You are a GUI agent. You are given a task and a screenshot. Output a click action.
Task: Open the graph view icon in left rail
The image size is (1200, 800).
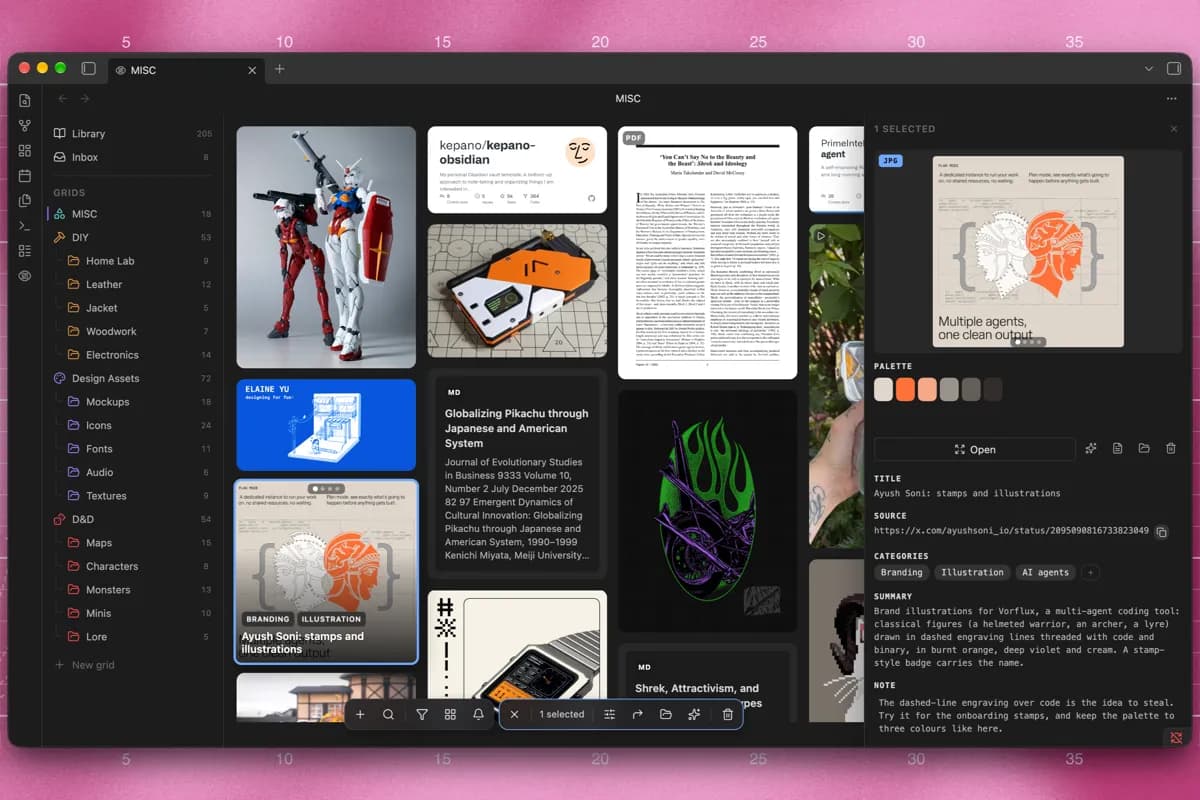click(x=25, y=125)
